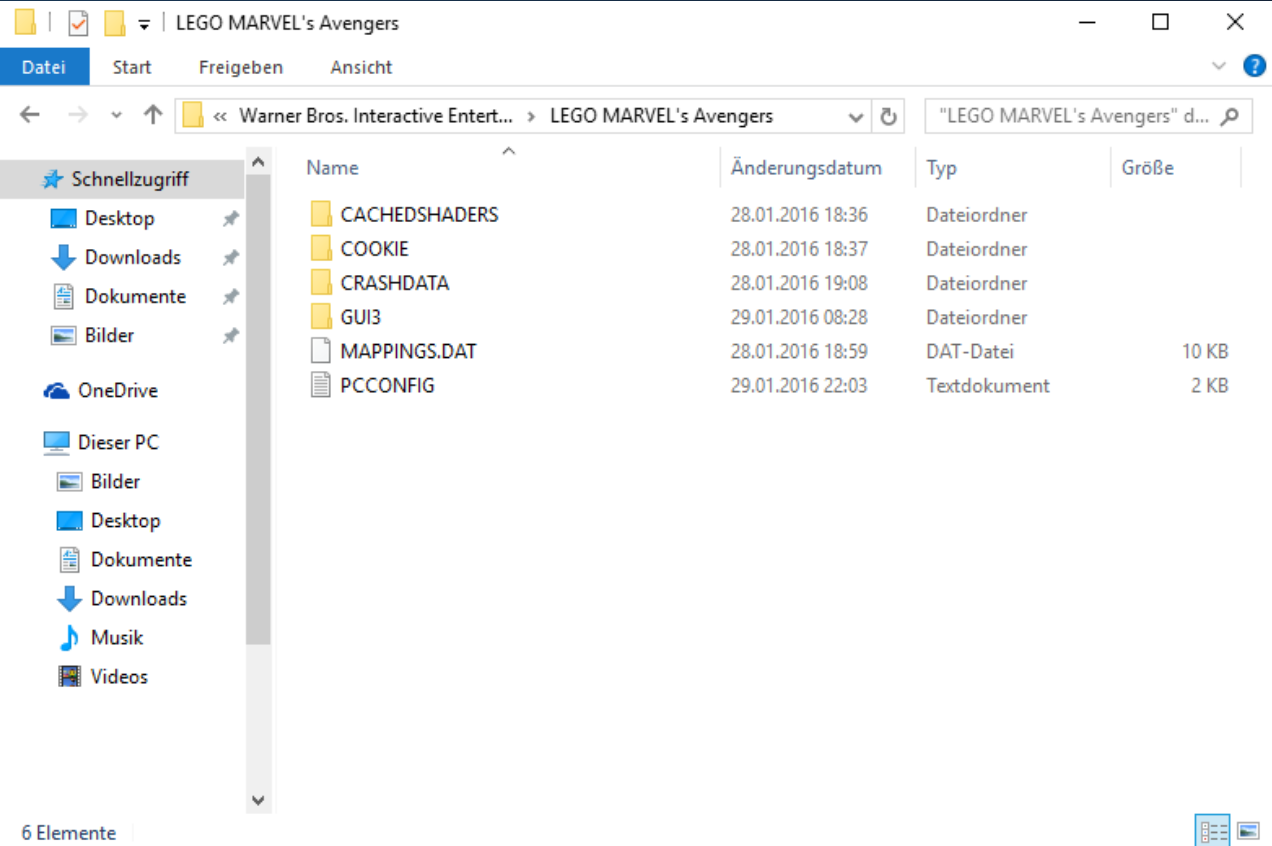Unpin Desktop from Schnellzugriff
The width and height of the screenshot is (1272, 846).
pyautogui.click(x=230, y=218)
